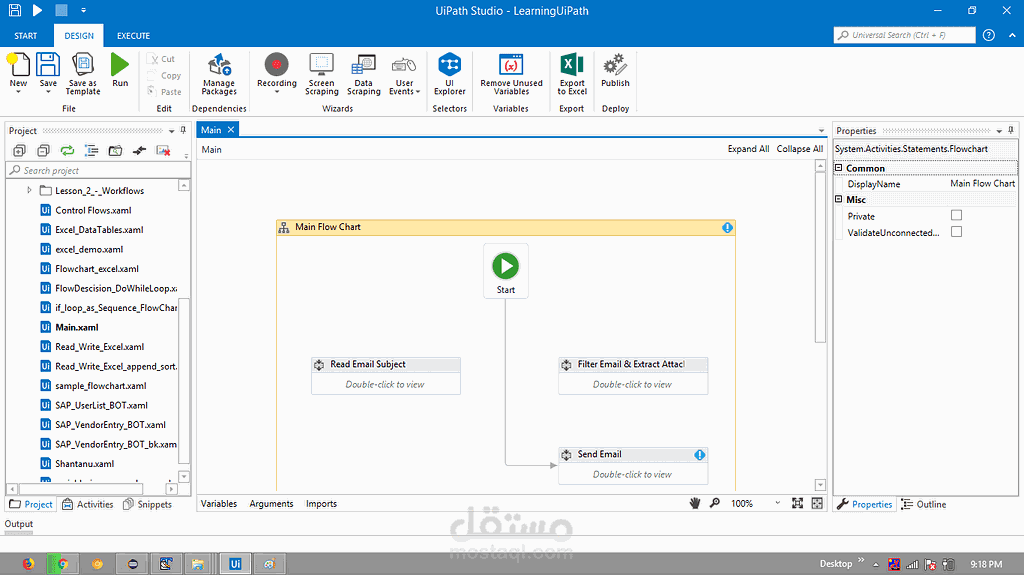The width and height of the screenshot is (1024, 575).
Task: Close the Main designer tab
Action: pos(231,130)
